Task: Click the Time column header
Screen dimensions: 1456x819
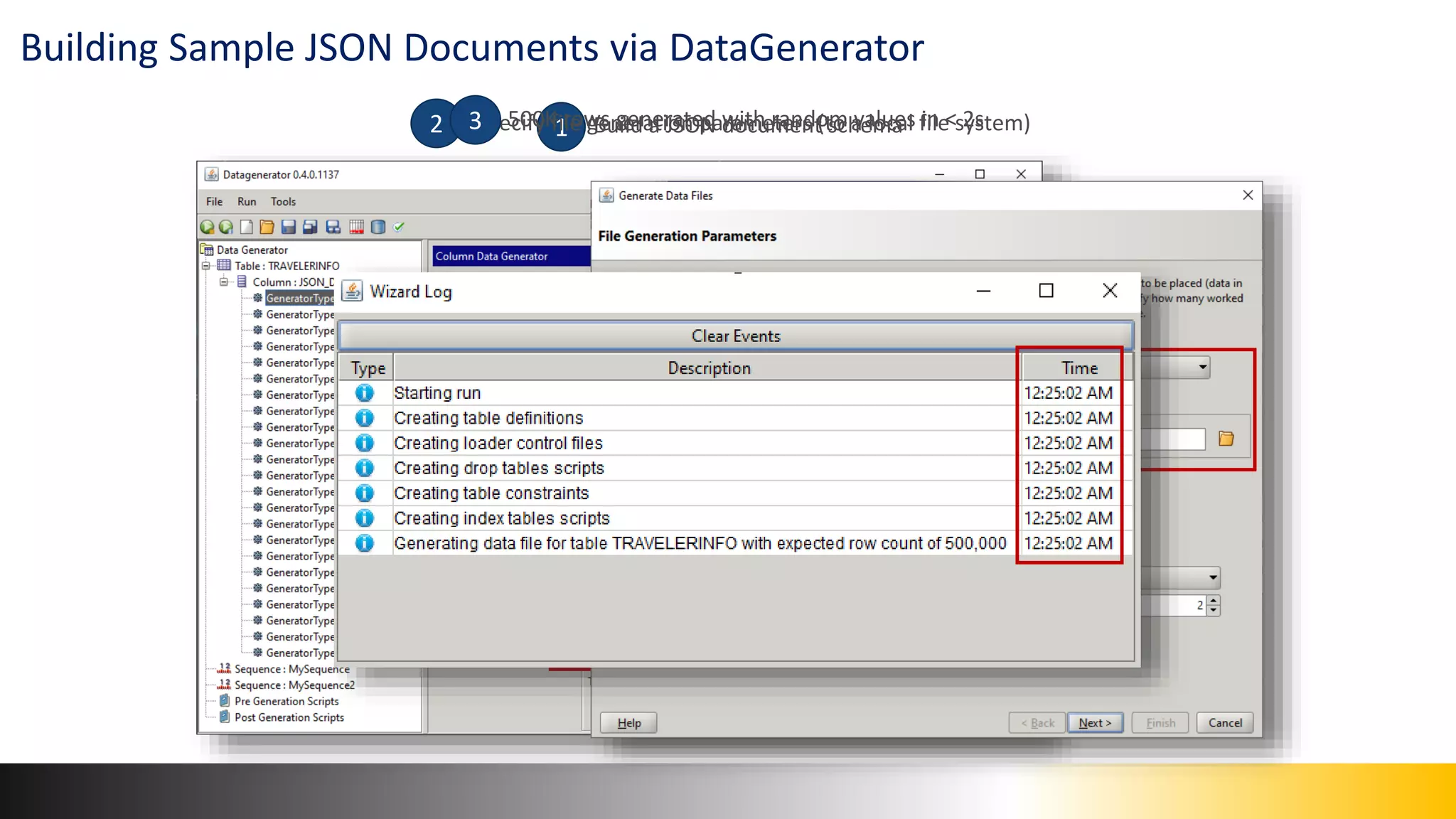Action: 1078,368
